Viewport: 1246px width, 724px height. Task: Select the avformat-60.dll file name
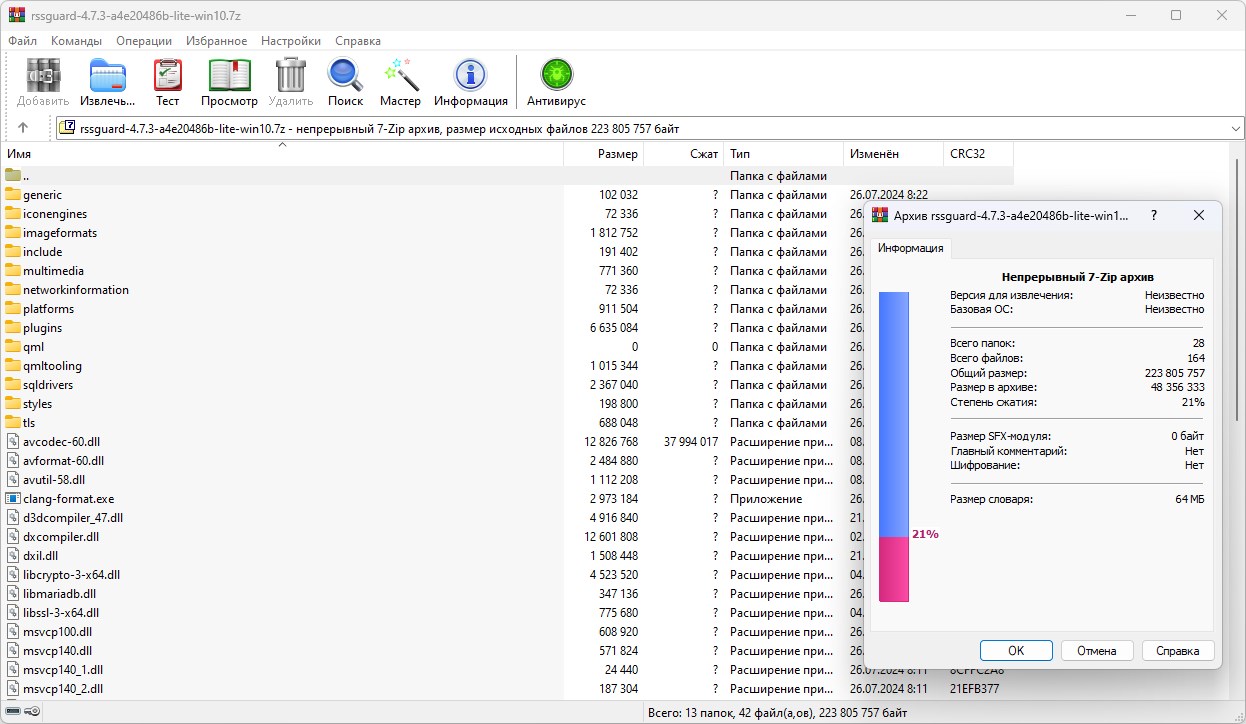(x=63, y=461)
